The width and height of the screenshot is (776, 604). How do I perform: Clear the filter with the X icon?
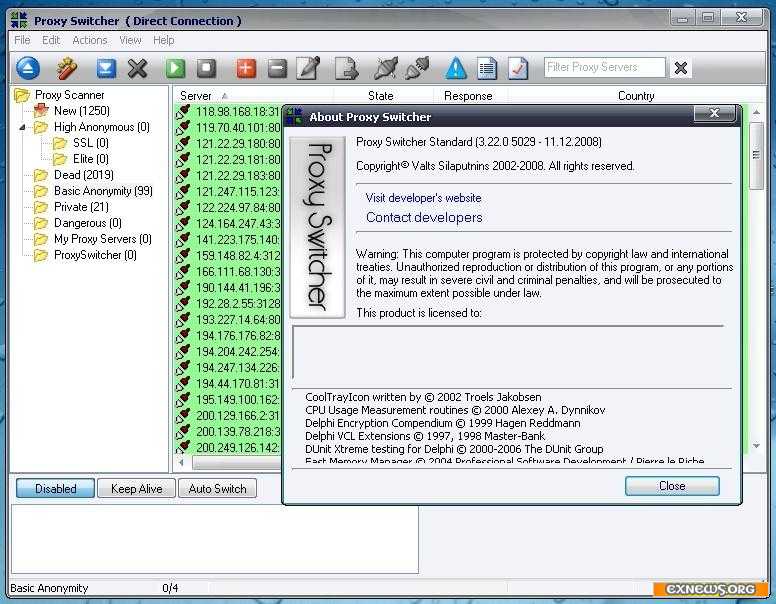pyautogui.click(x=681, y=68)
